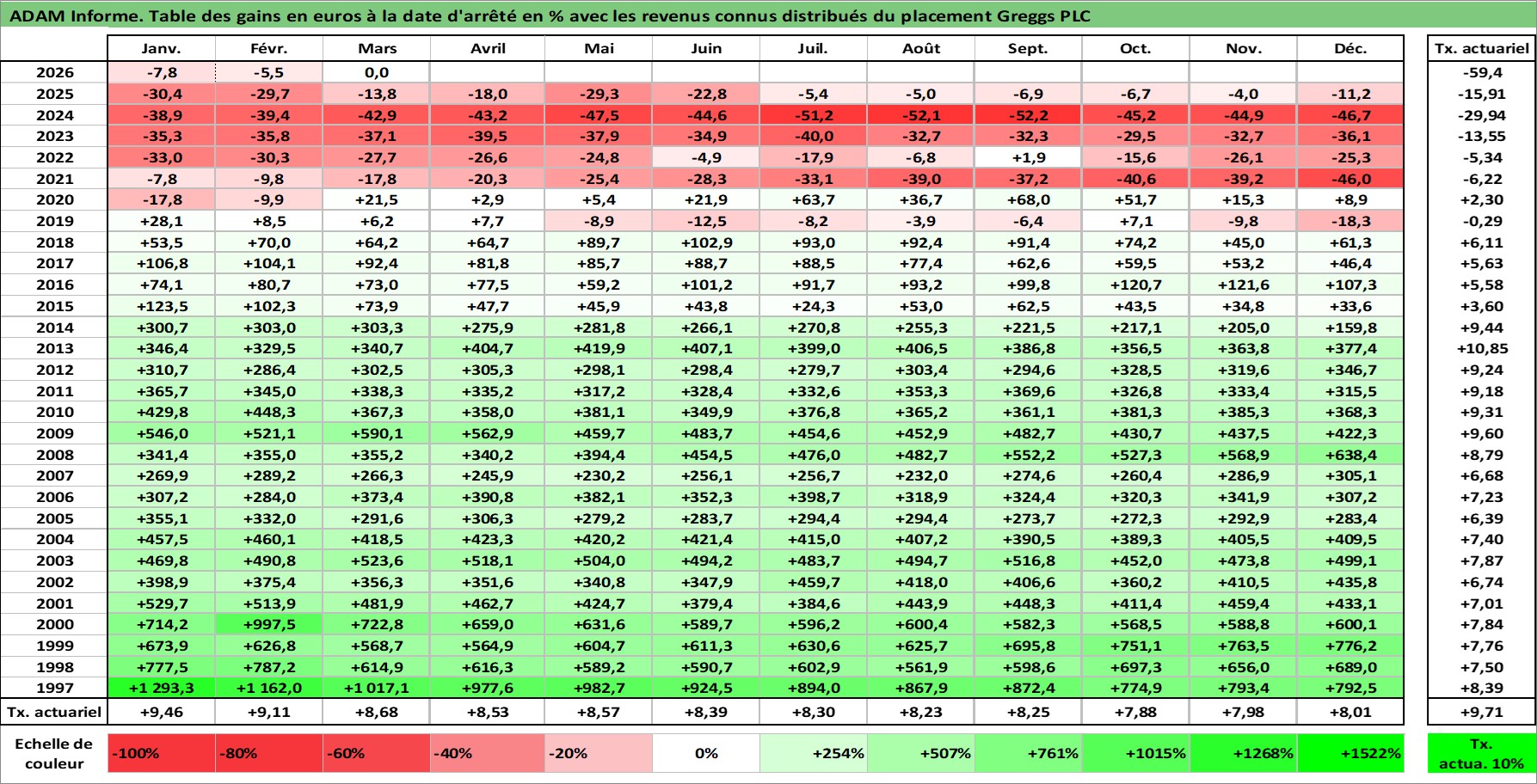1537x784 pixels.
Task: Click the '+121,6' cell for Nov. 2016
Action: coord(1244,285)
